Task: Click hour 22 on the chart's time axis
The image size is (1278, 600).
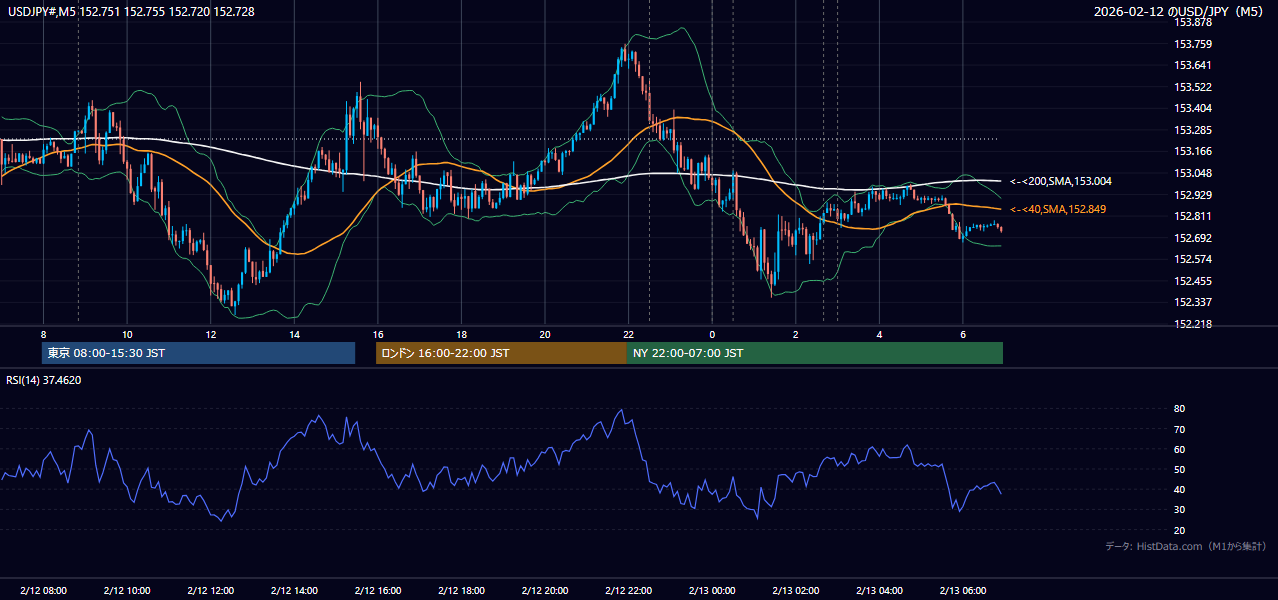Action: 629,334
